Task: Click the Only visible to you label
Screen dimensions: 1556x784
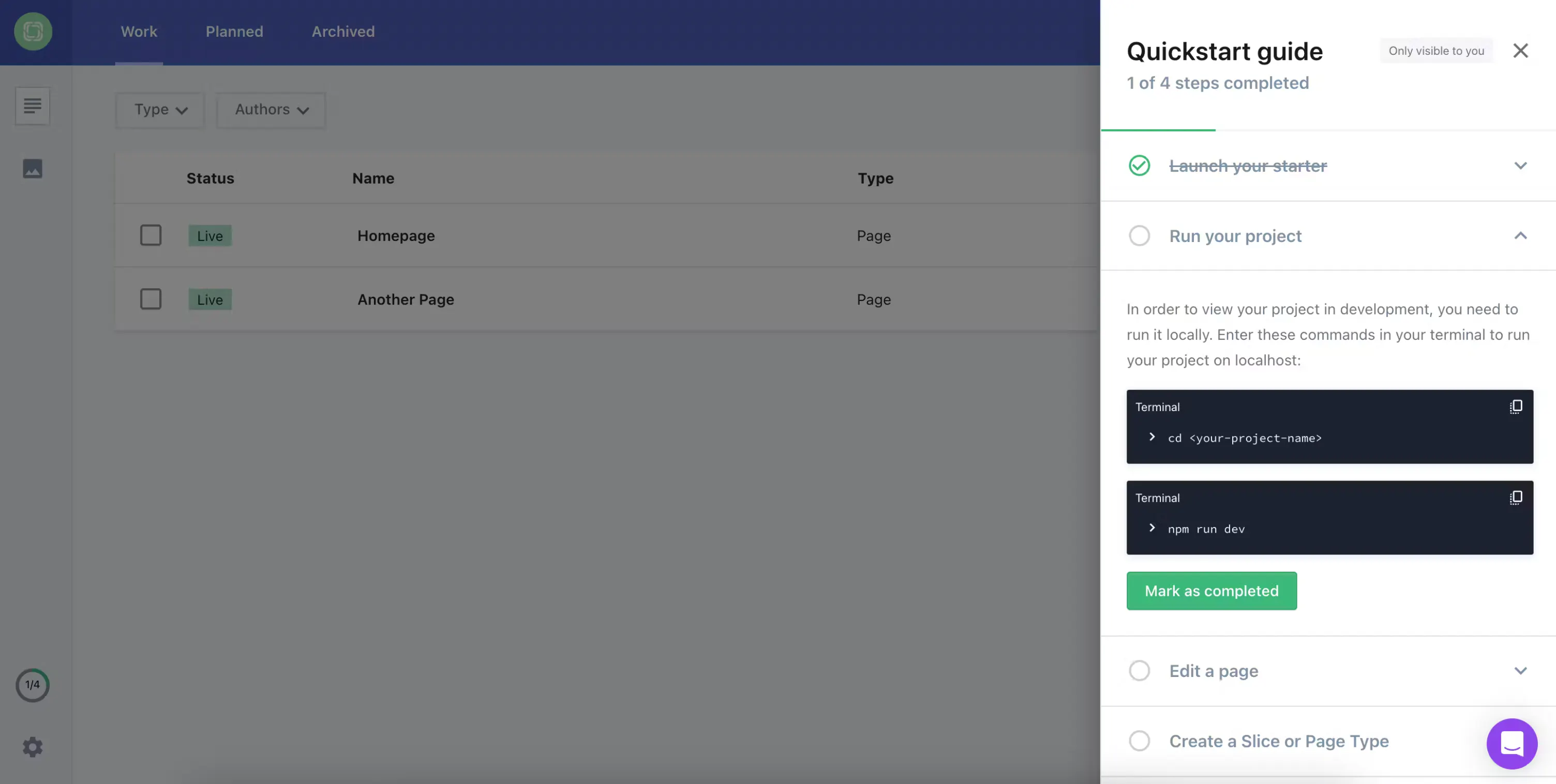Action: click(1436, 51)
